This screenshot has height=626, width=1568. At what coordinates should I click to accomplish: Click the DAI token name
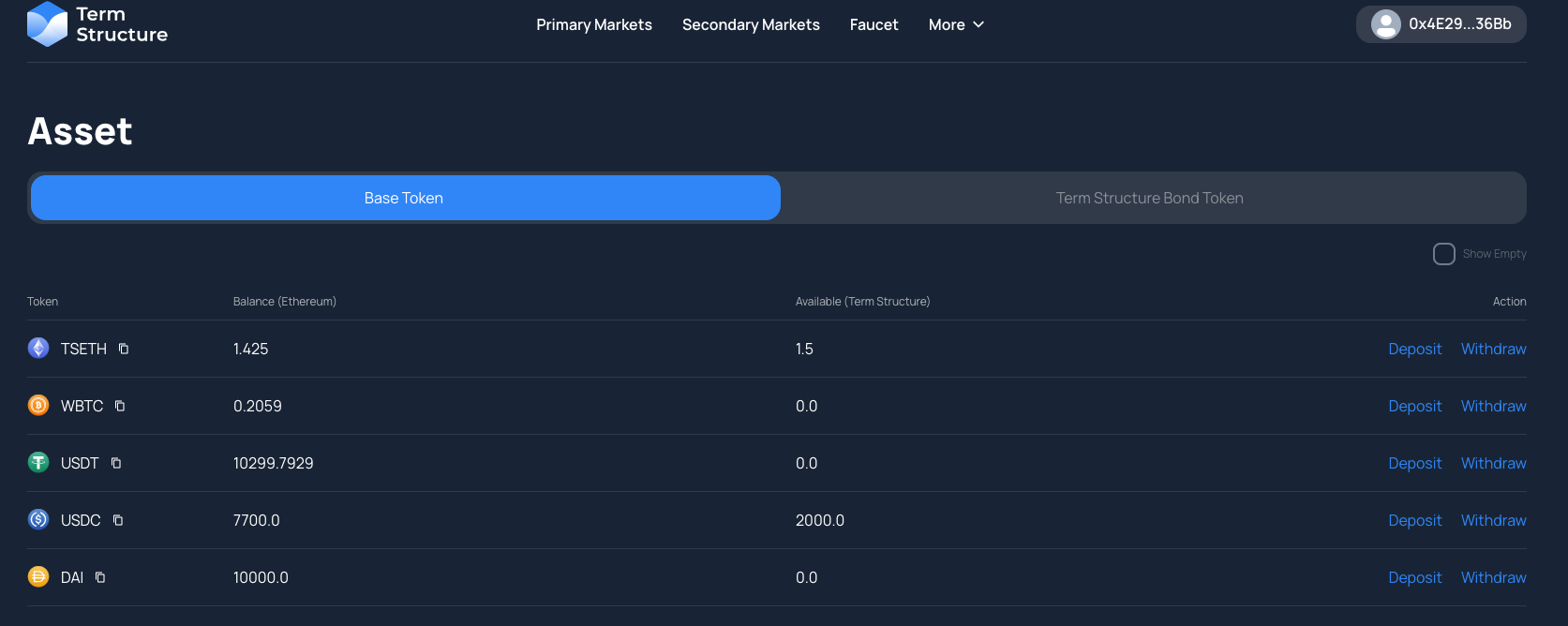coord(72,577)
